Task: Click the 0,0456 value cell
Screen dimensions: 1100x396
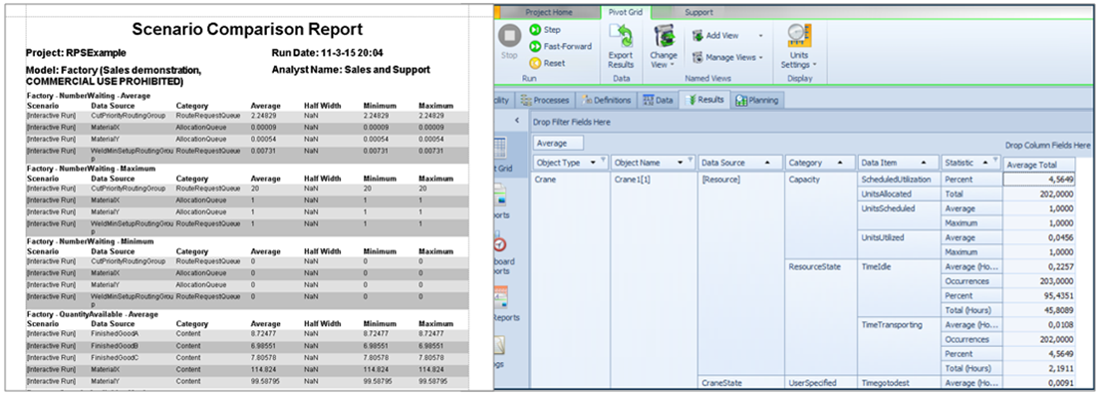Action: (x=1039, y=237)
